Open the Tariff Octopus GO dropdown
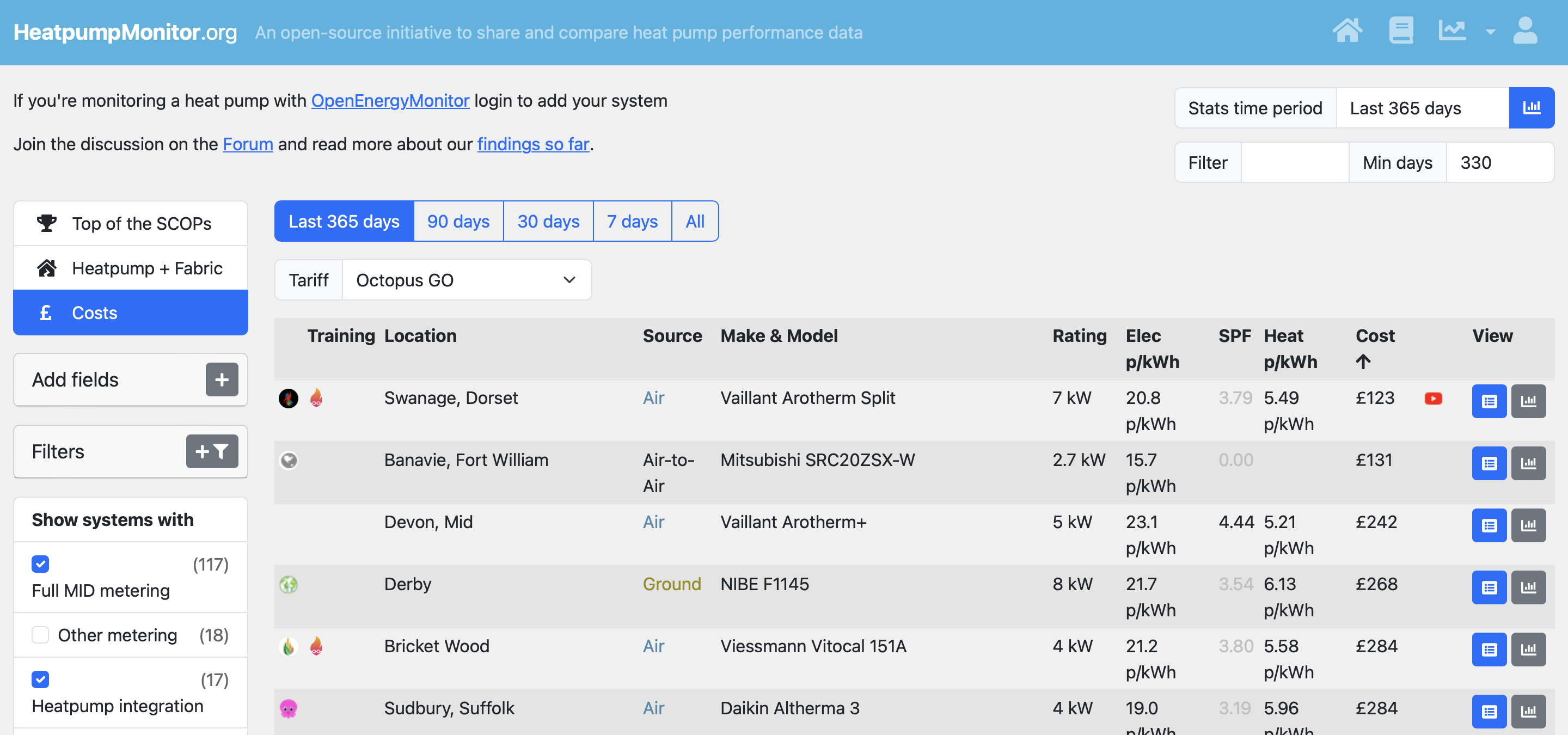 coord(467,280)
